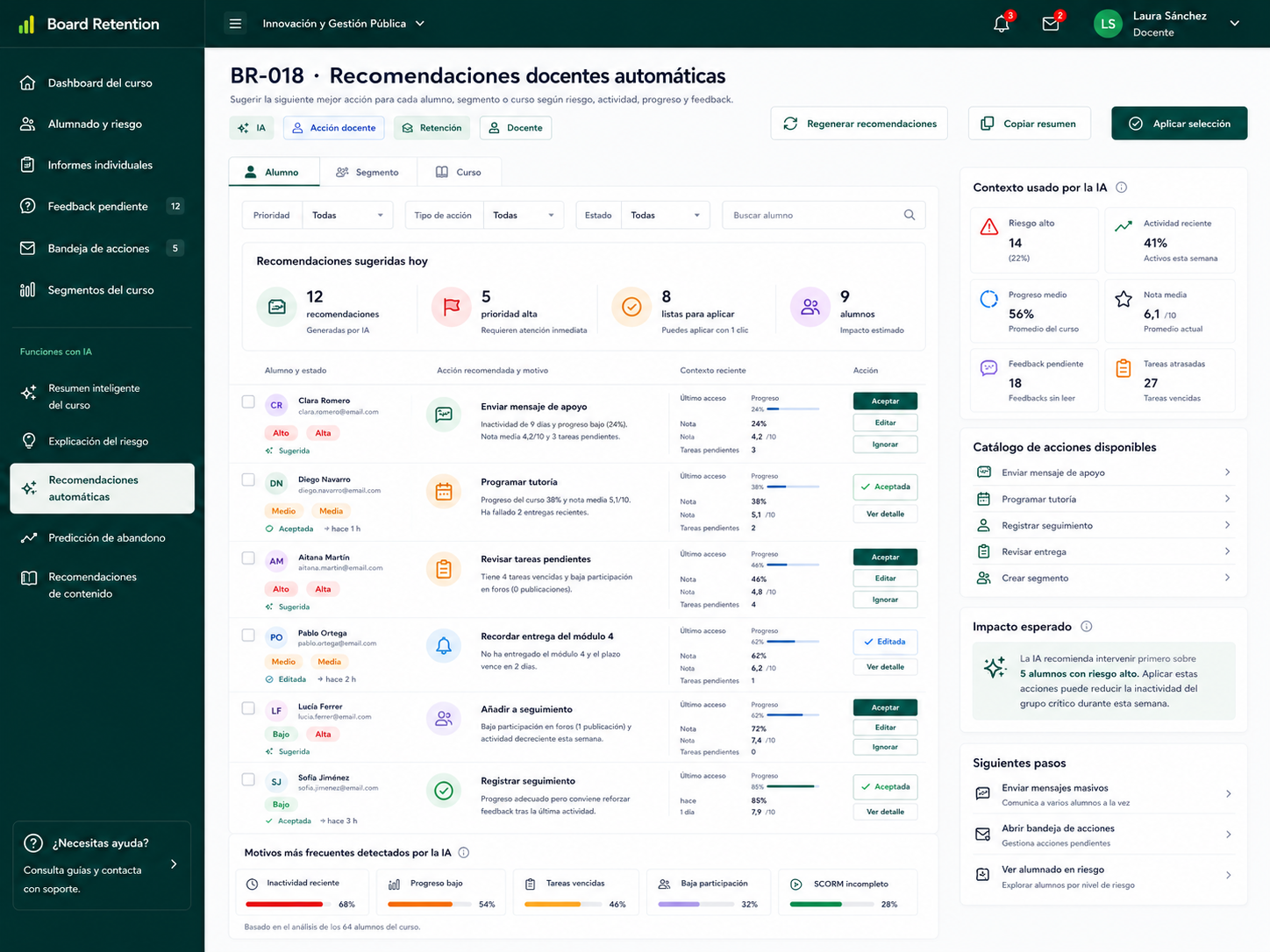Select the Alumno tab
The image size is (1270, 952).
click(x=274, y=172)
